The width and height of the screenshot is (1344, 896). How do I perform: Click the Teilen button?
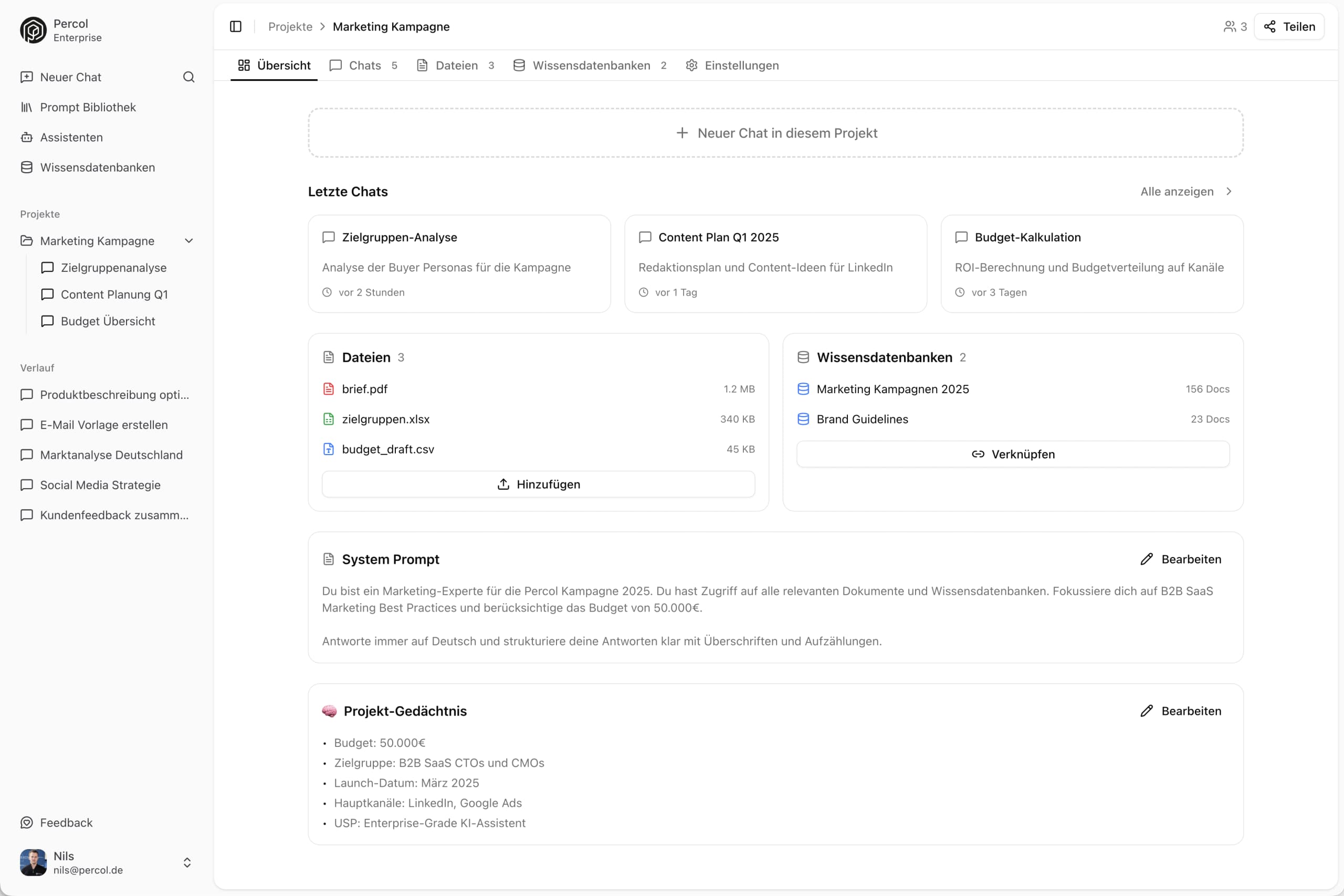(1289, 26)
